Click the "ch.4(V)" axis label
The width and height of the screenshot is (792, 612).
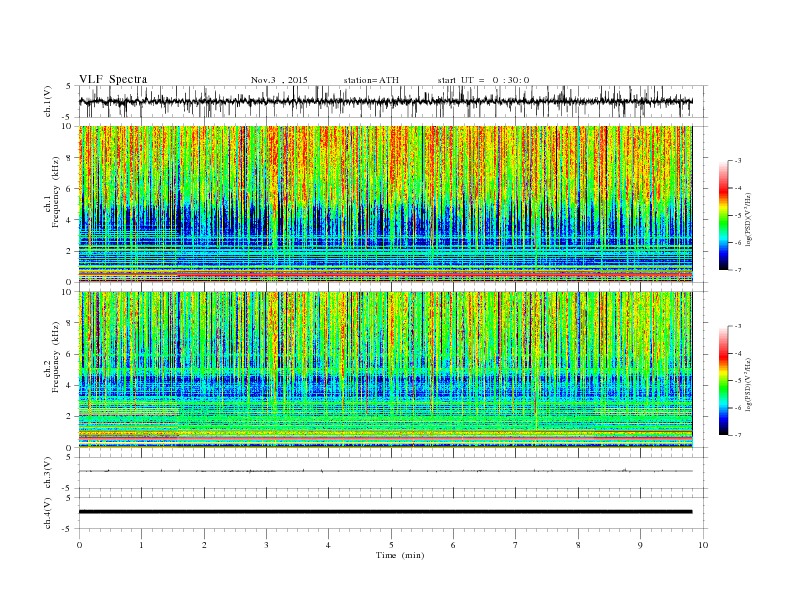48,513
